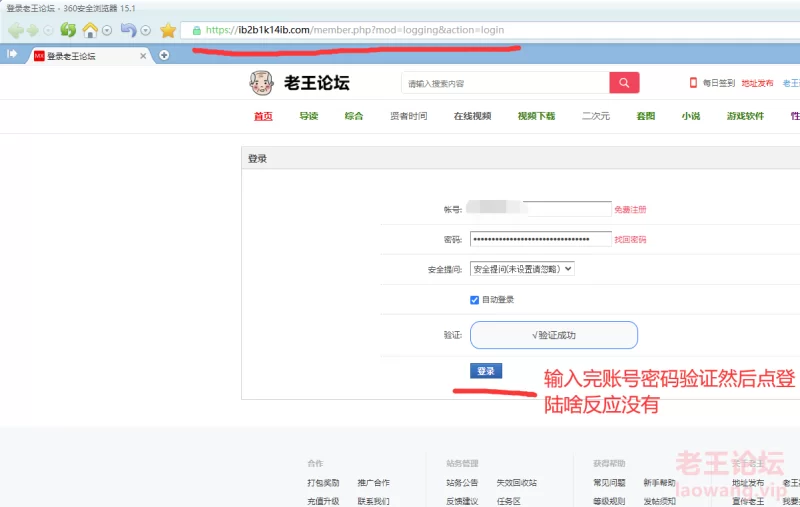Open the 视频下载 navigation item

coord(536,116)
